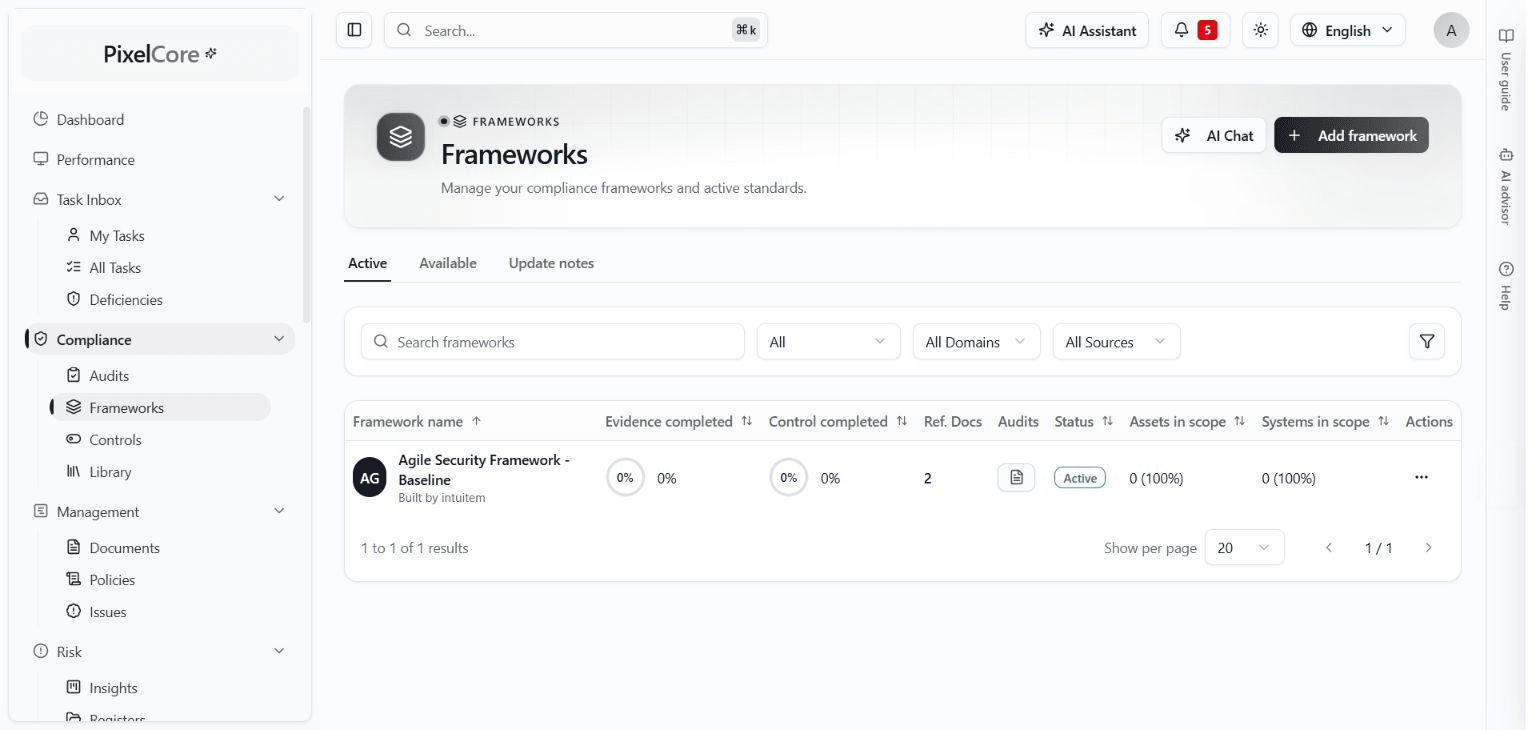
Task: Sort by Control completed column
Action: (x=902, y=422)
